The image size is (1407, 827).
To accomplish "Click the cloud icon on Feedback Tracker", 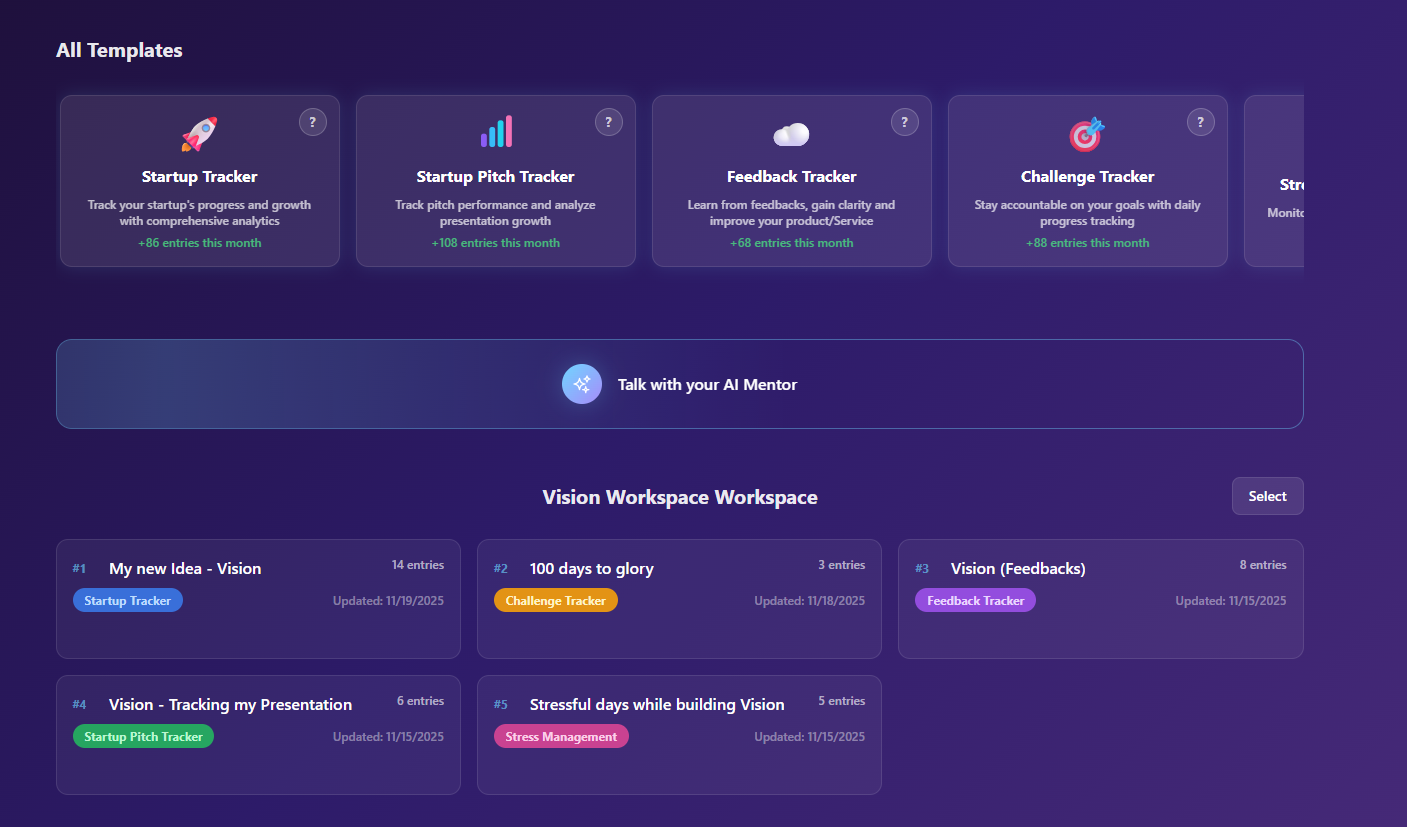I will pos(791,134).
